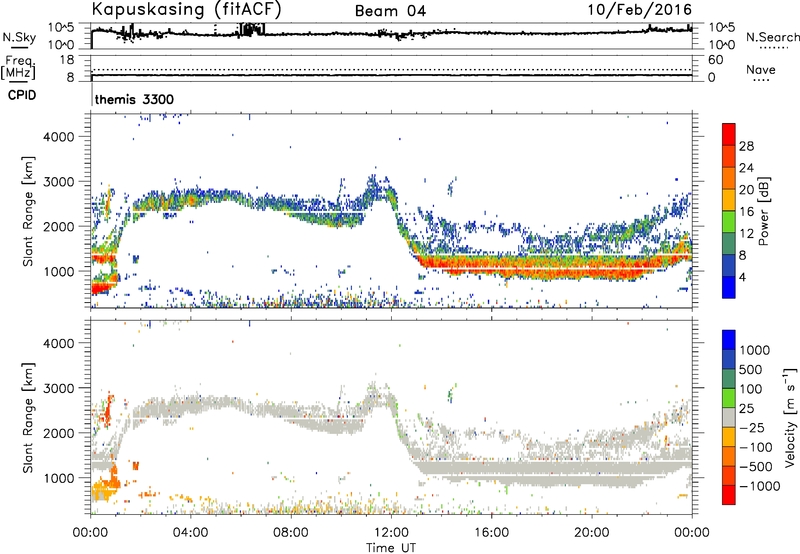Click the 08:00 time axis tick label
Viewport: 800px width, 554px height.
pos(290,533)
